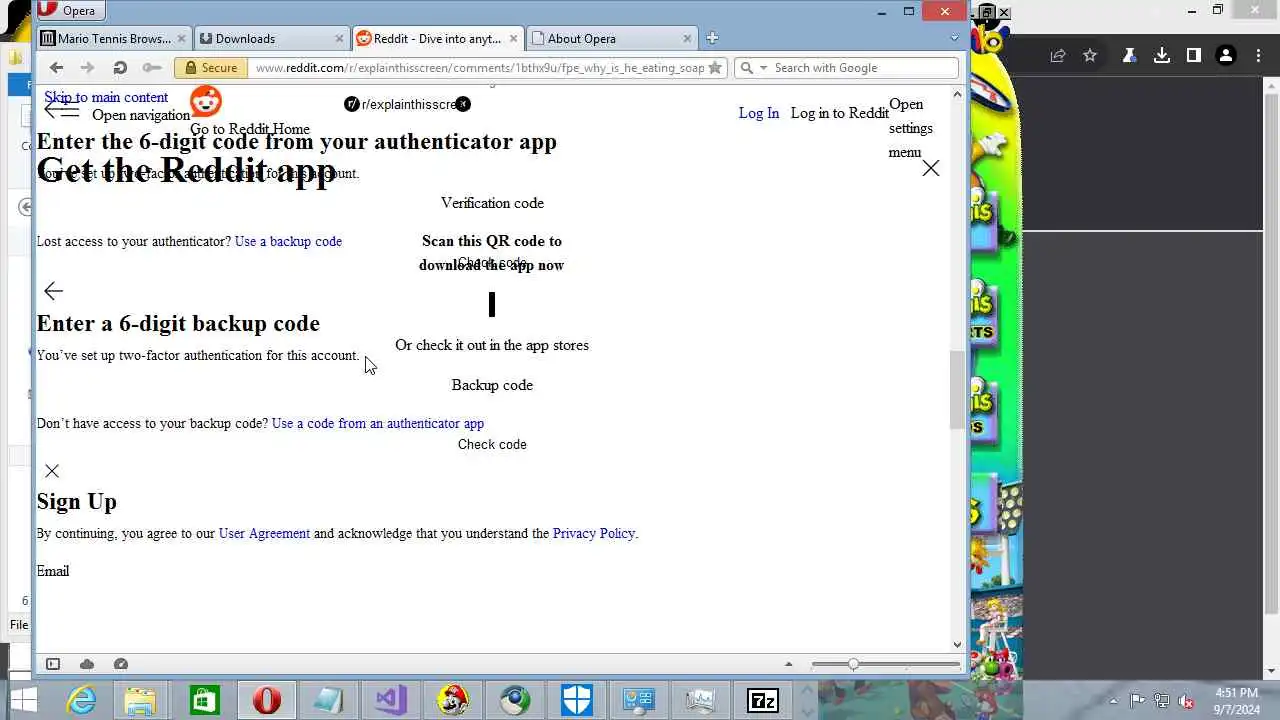Click the Verification code field label
1280x720 pixels.
pos(492,203)
